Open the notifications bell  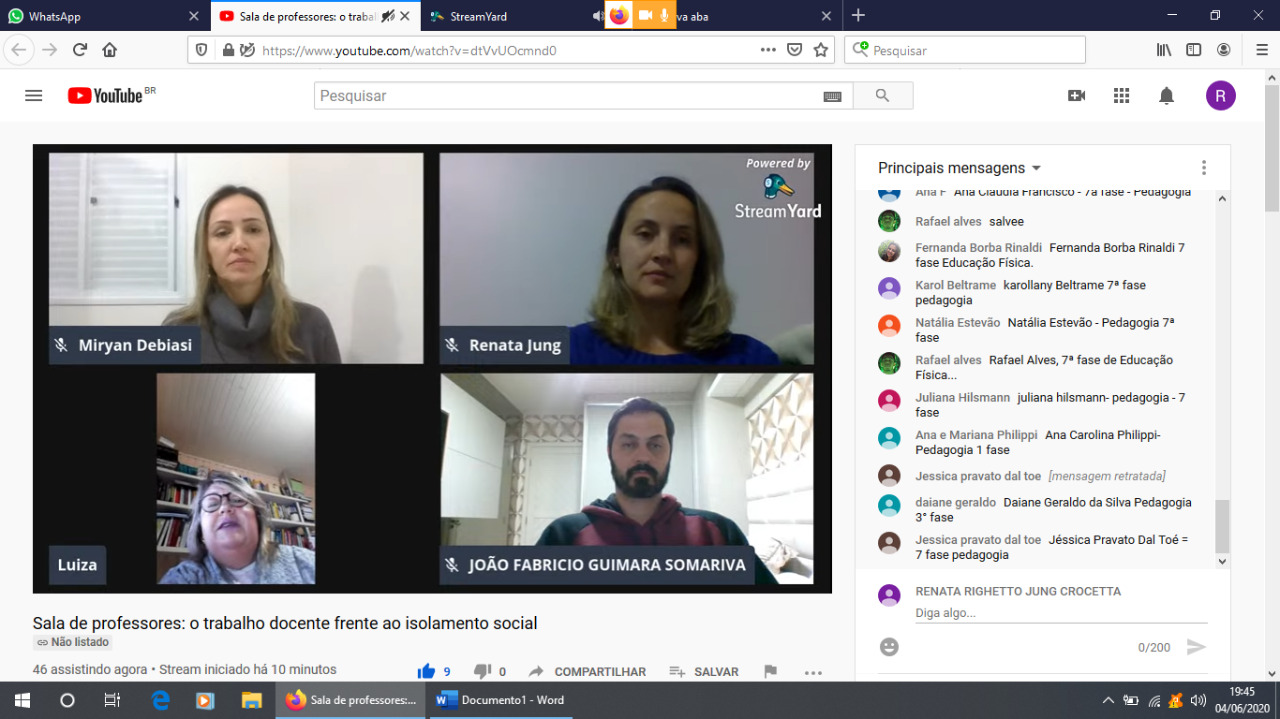point(1166,96)
